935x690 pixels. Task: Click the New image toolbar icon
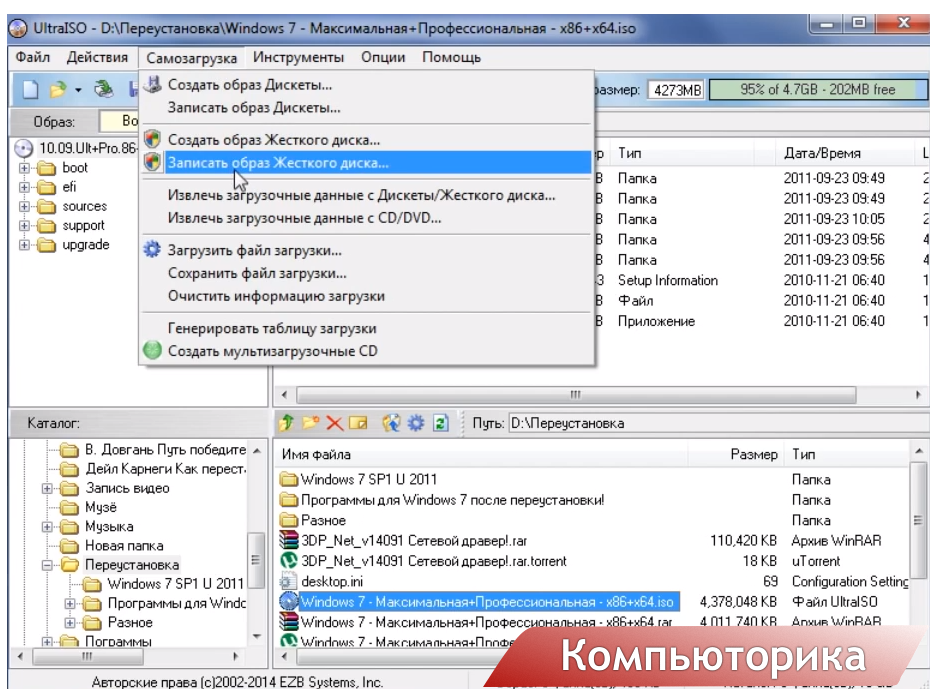(30, 90)
